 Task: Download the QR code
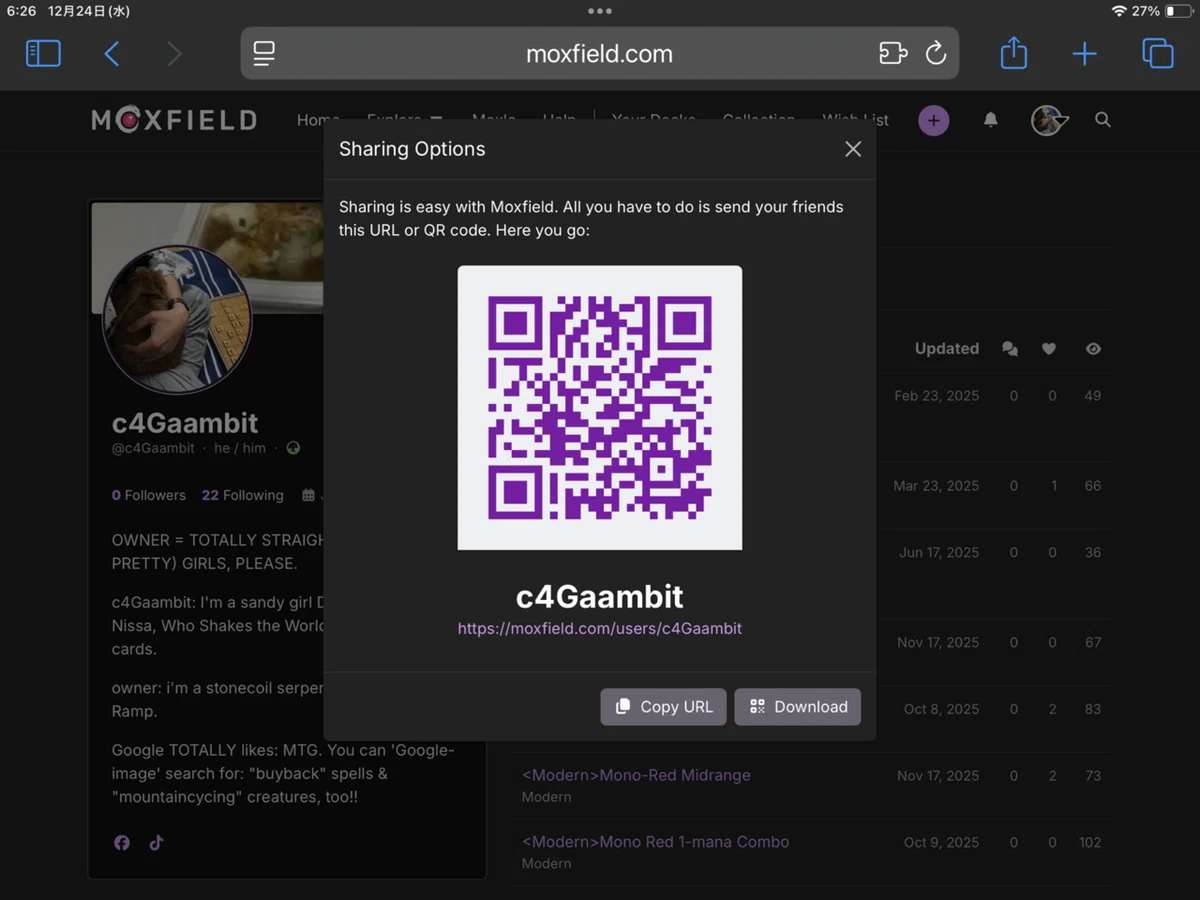797,707
